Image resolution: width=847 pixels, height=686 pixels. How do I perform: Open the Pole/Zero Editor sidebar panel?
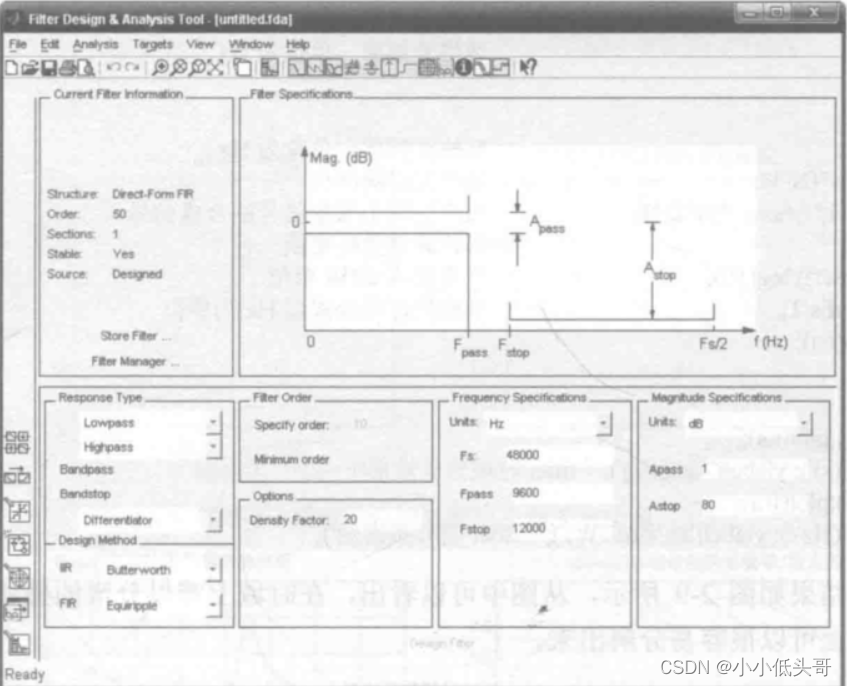coord(18,578)
